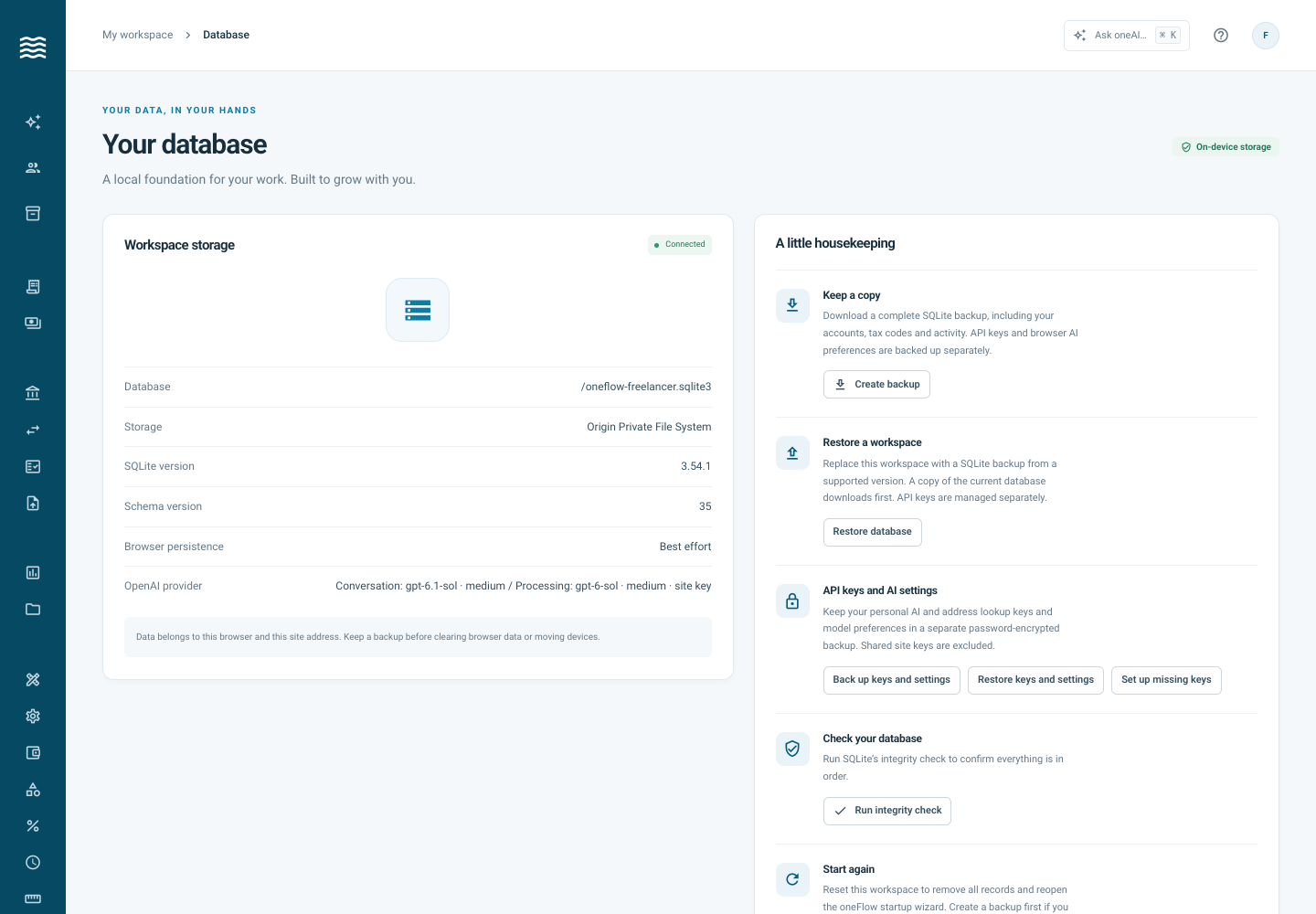Image resolution: width=1316 pixels, height=914 pixels.
Task: Open the ruler sidebar icon
Action: (33, 899)
